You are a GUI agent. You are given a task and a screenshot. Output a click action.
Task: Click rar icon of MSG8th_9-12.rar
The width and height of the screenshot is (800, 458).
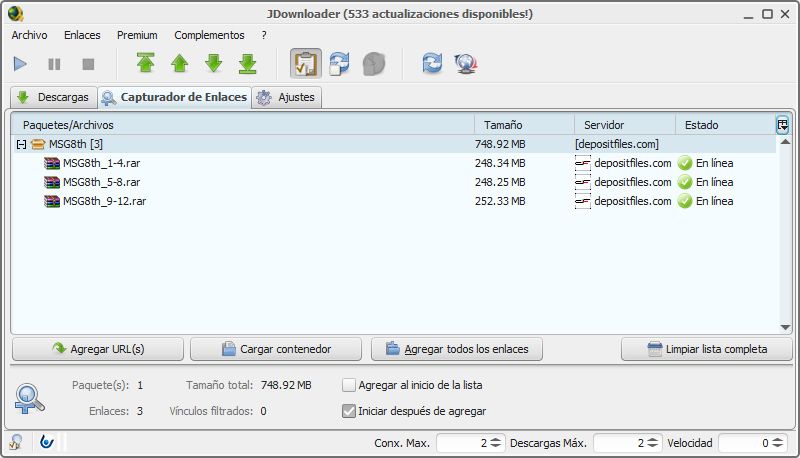click(x=52, y=201)
